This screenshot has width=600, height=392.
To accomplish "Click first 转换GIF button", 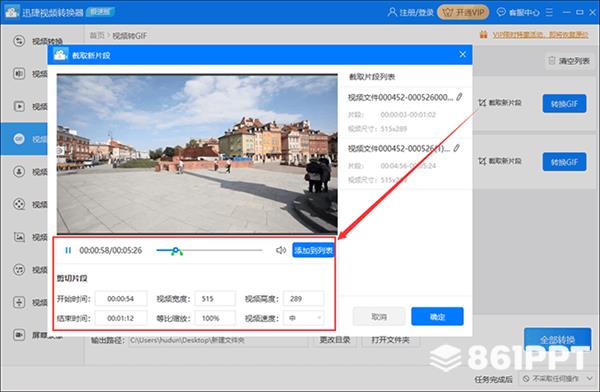I will coord(564,104).
